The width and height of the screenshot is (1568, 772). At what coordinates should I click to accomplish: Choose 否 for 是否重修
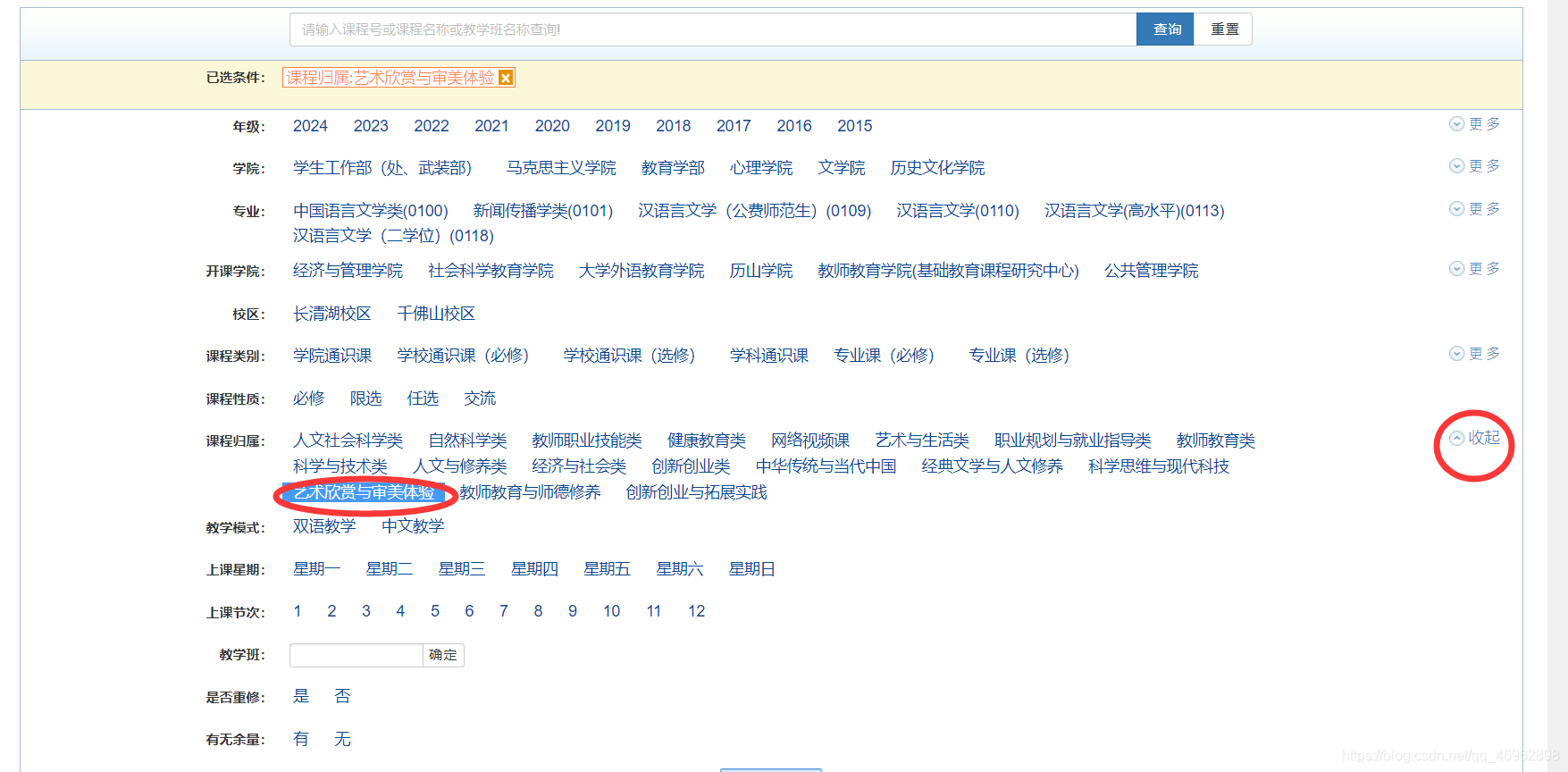(342, 696)
